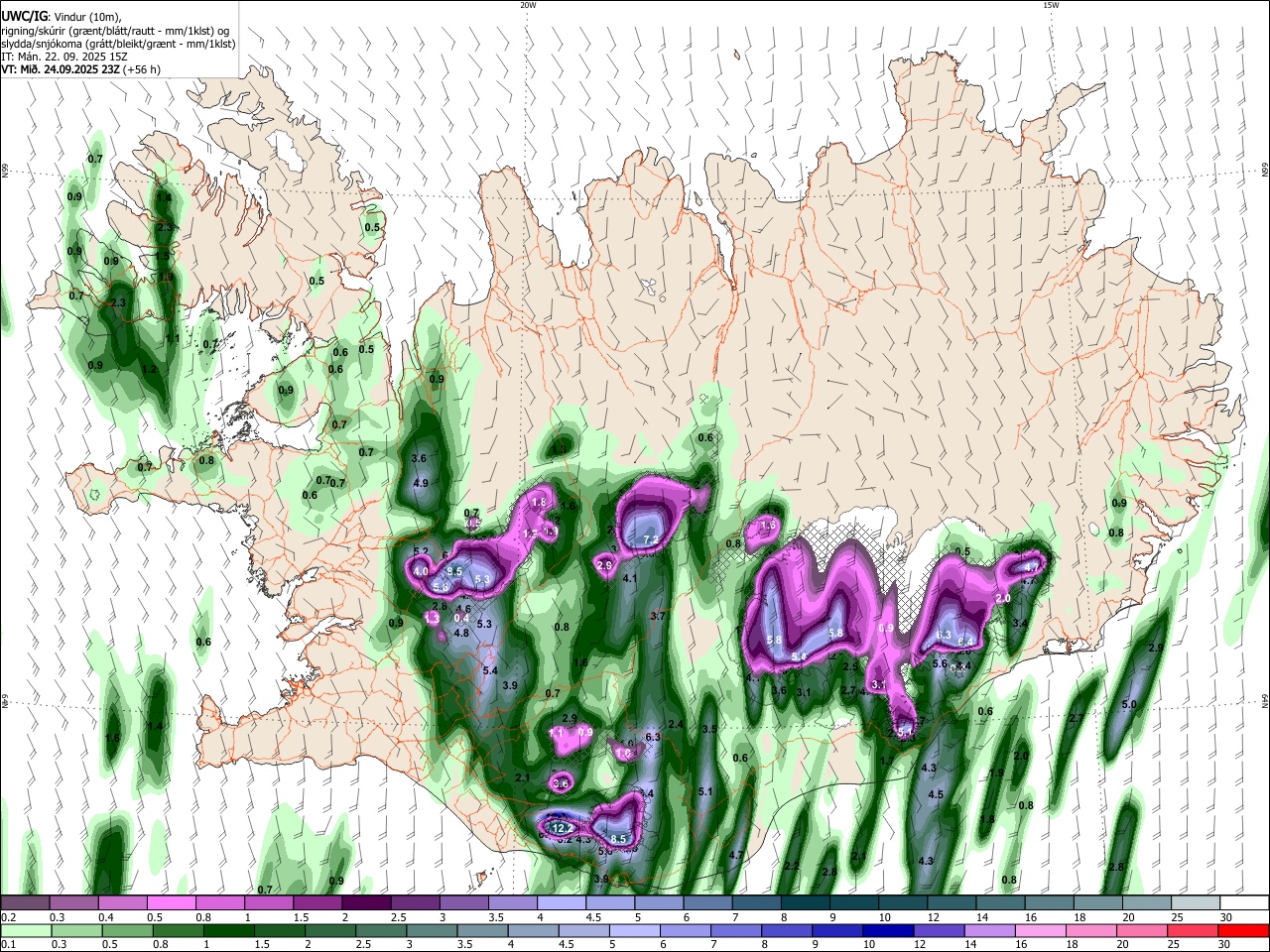Pick the dark purple swatch between 2 and 2.5
This screenshot has width=1270, height=952.
pos(366,902)
